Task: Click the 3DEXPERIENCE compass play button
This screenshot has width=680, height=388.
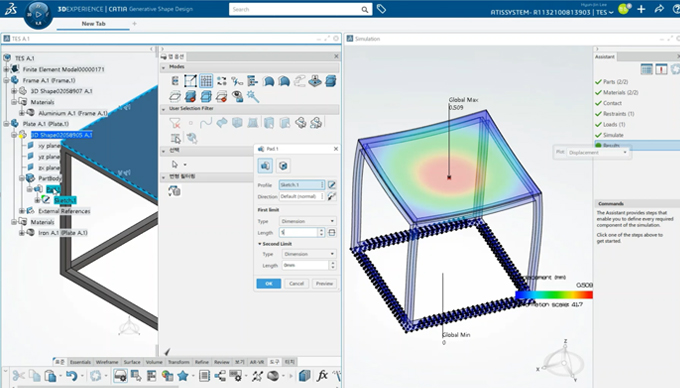Action: coord(39,14)
